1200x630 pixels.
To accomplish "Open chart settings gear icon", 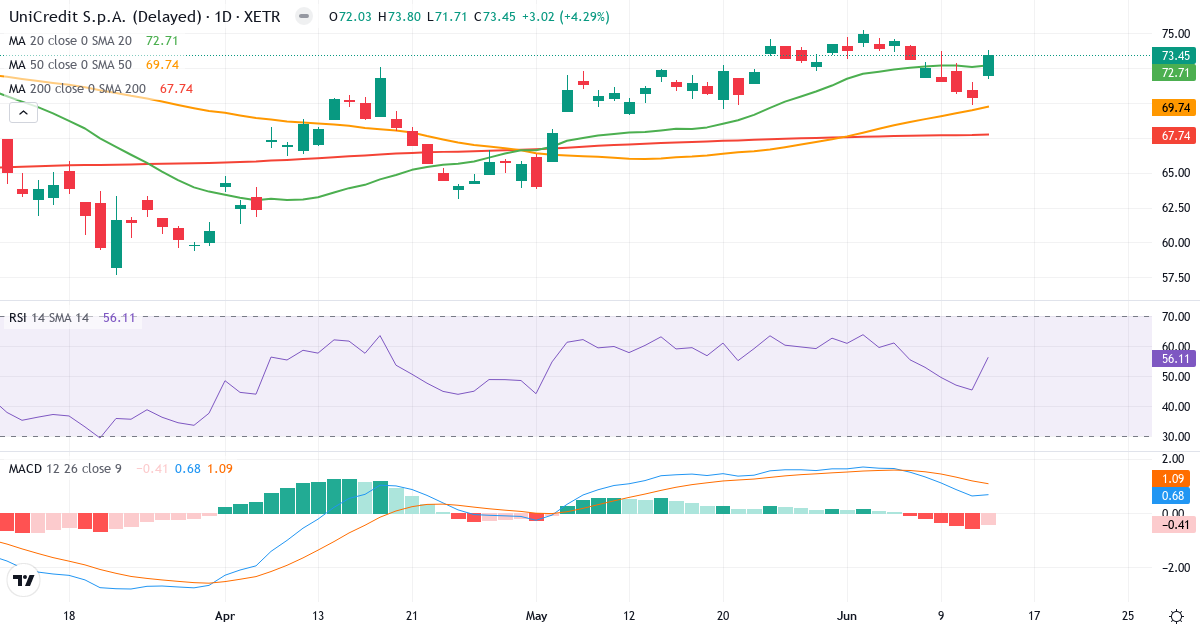I will point(1176,615).
